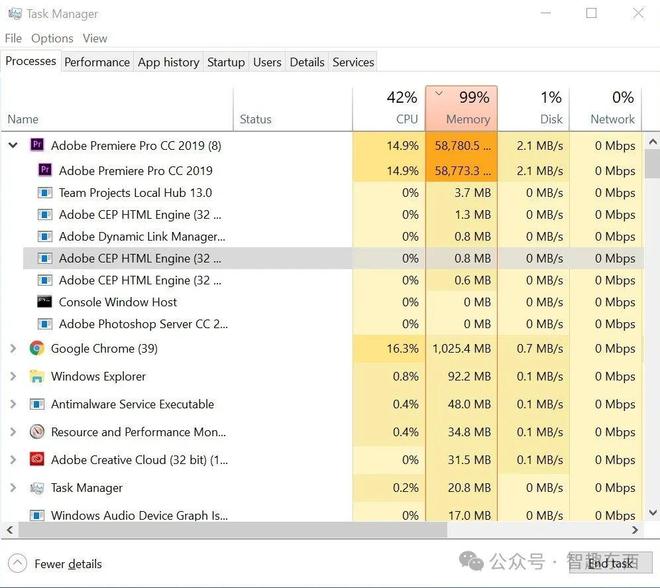Collapse the Adobe Premiere Pro CC 2019 group
Viewport: 660px width, 588px height.
tap(13, 146)
